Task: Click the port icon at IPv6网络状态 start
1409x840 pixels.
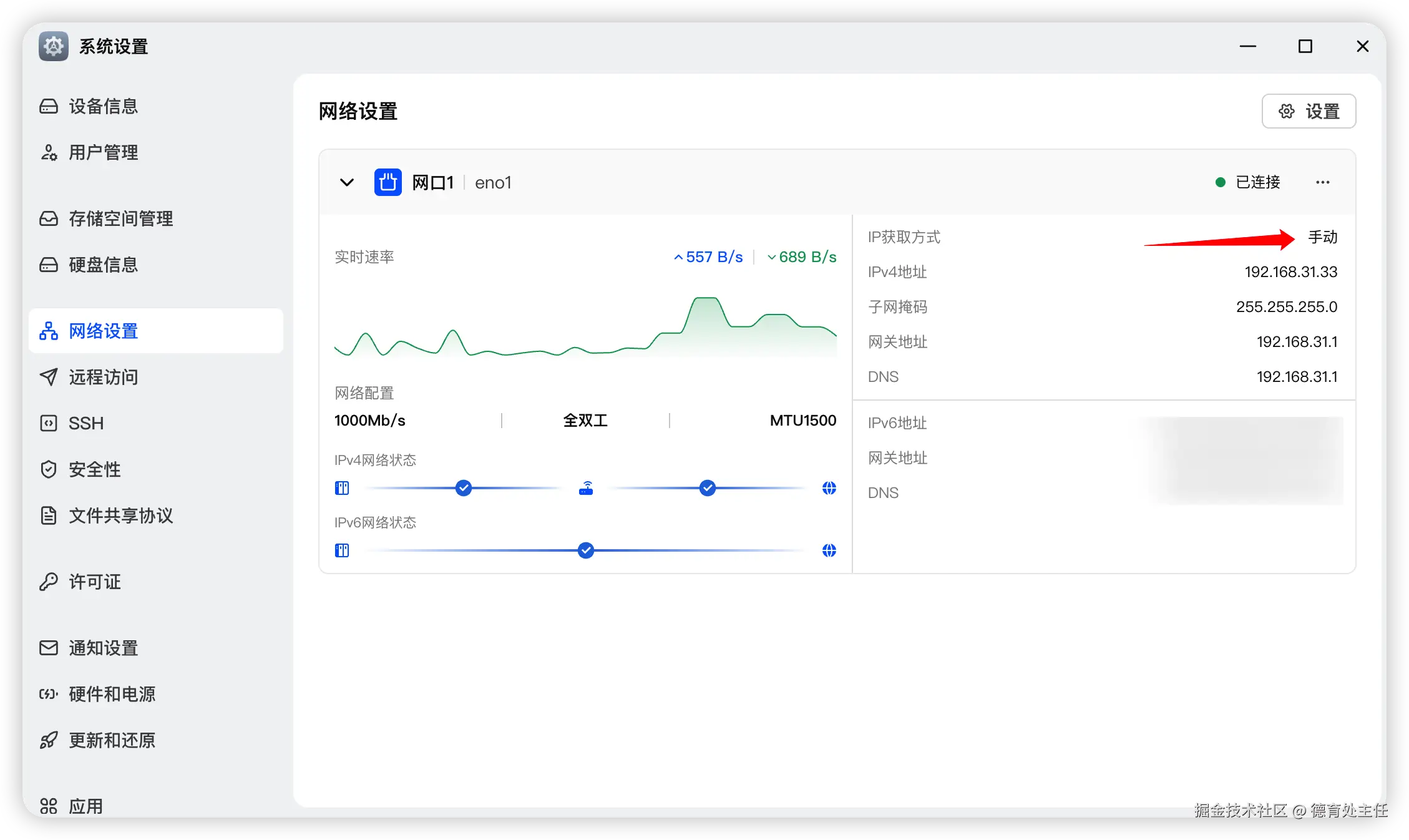Action: 342,550
